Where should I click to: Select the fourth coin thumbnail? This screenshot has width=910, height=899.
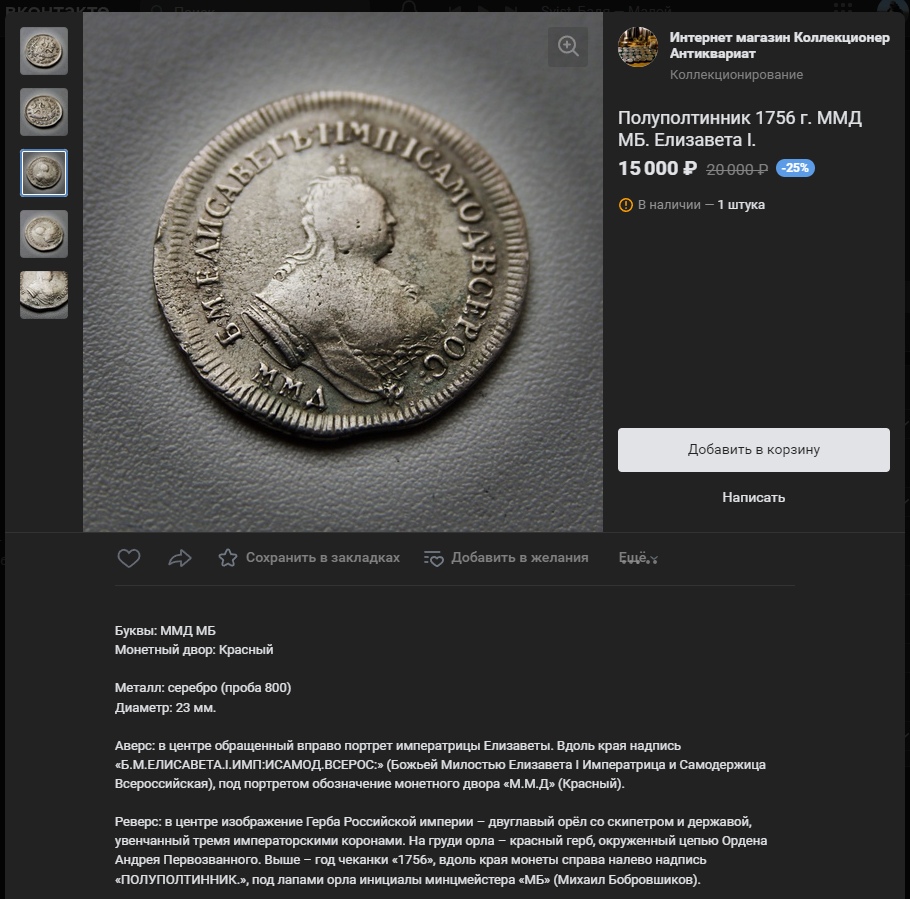tap(44, 234)
